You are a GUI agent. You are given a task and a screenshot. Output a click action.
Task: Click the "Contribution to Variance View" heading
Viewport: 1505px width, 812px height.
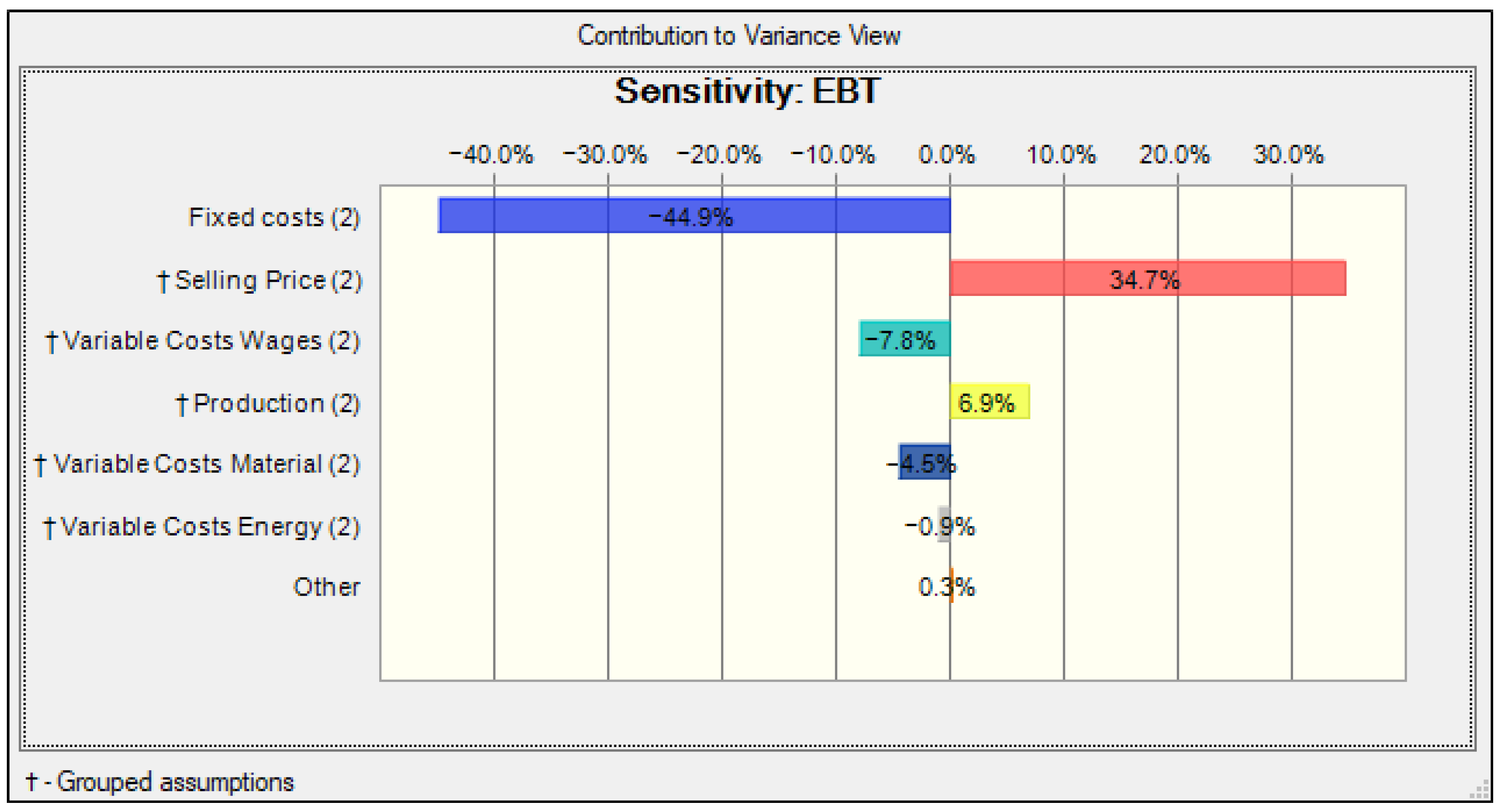click(x=738, y=36)
